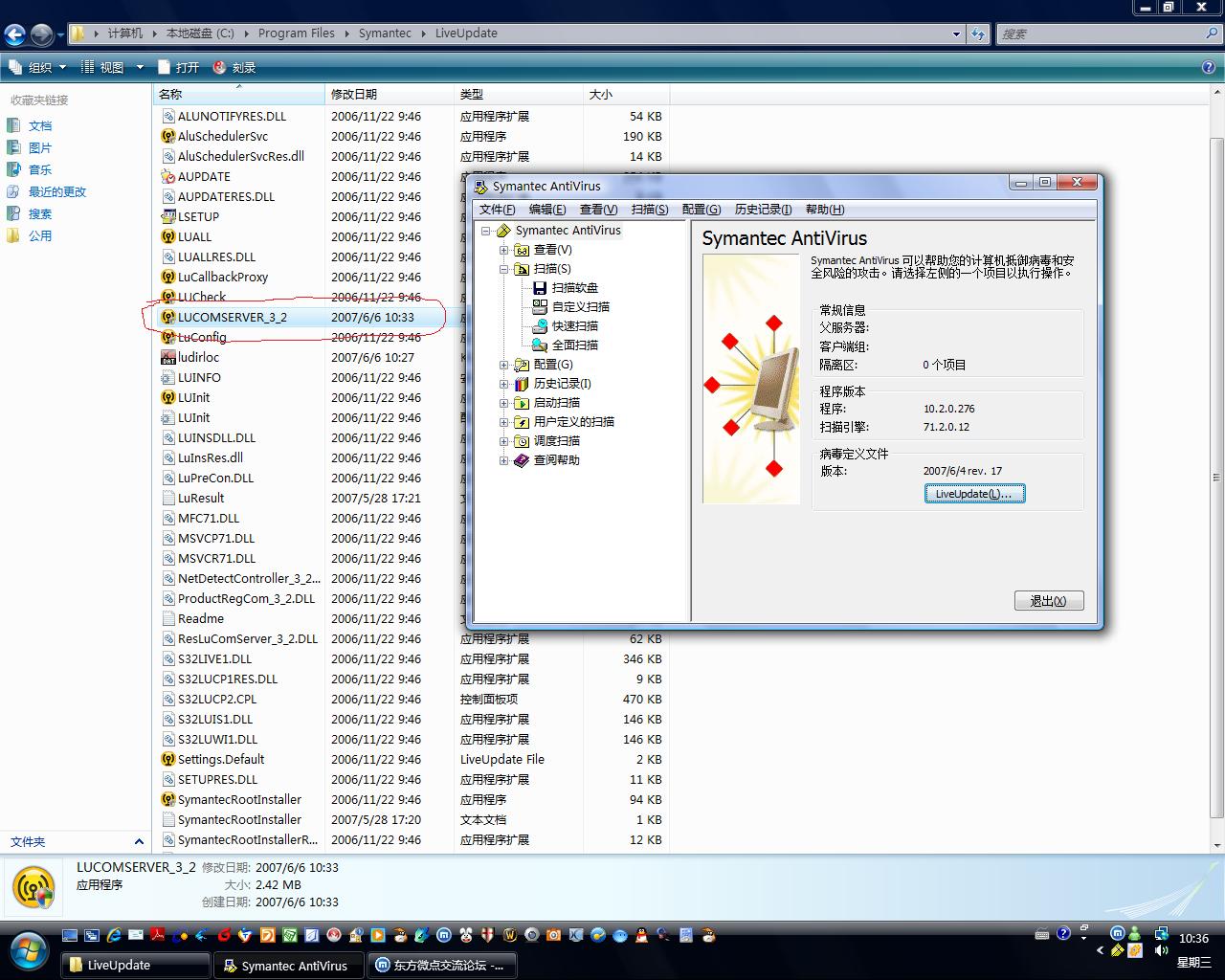Viewport: 1225px width, 980px height.
Task: Click the 查阅帮助 help book icon
Action: [x=522, y=460]
